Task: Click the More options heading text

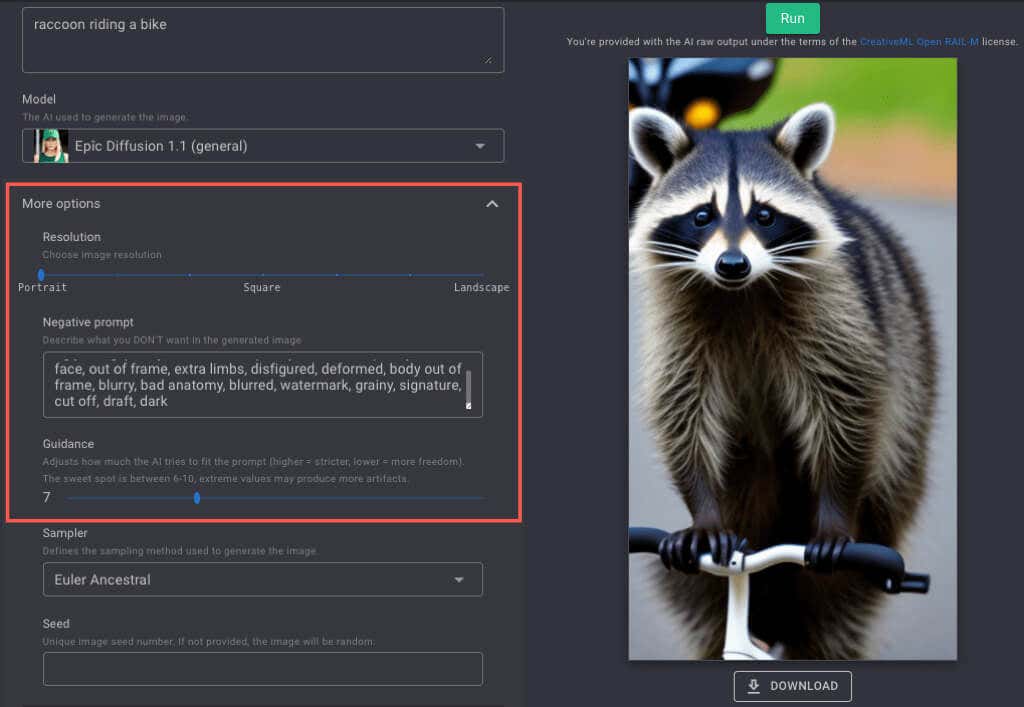Action: [61, 204]
